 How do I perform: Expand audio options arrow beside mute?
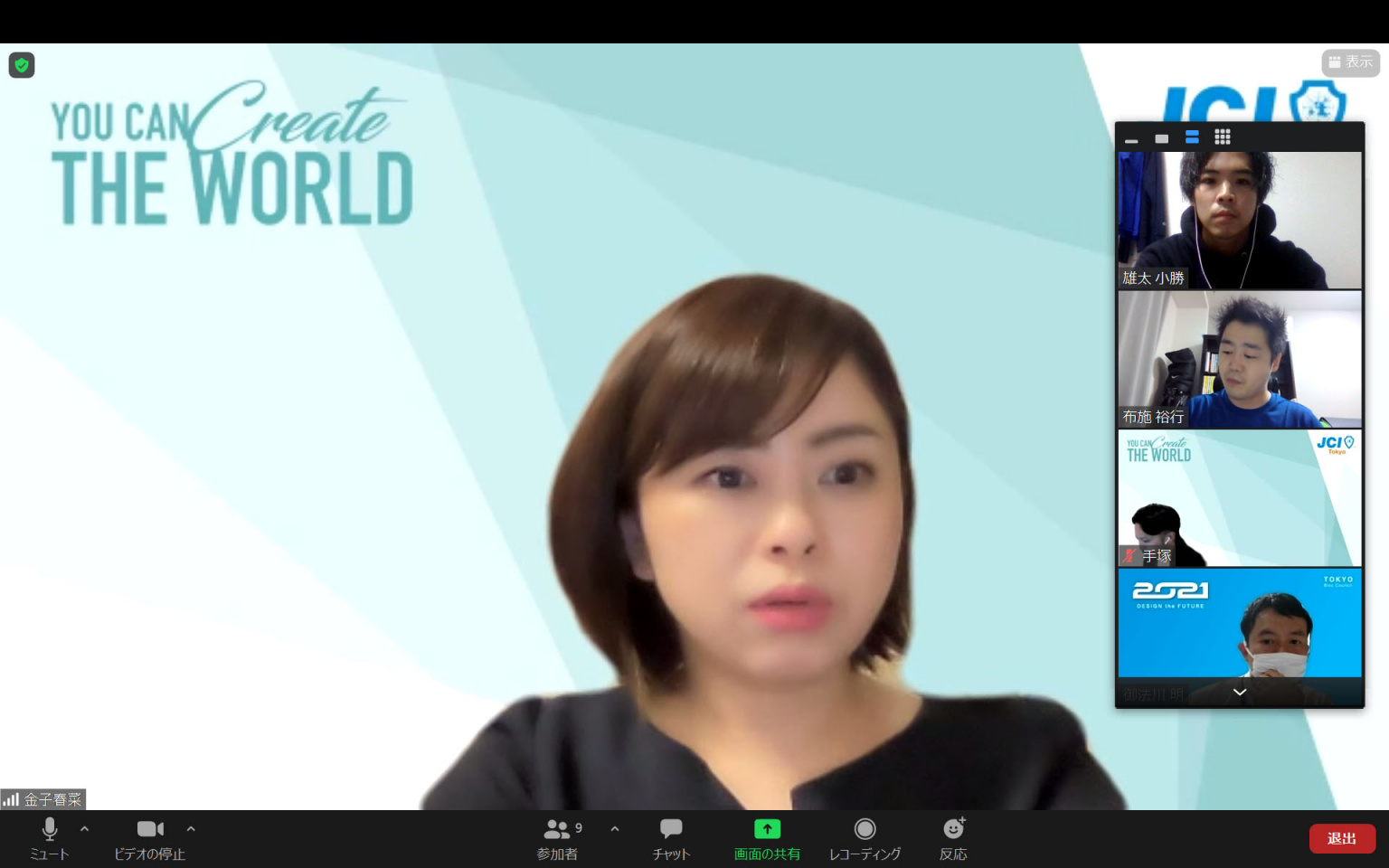point(85,828)
